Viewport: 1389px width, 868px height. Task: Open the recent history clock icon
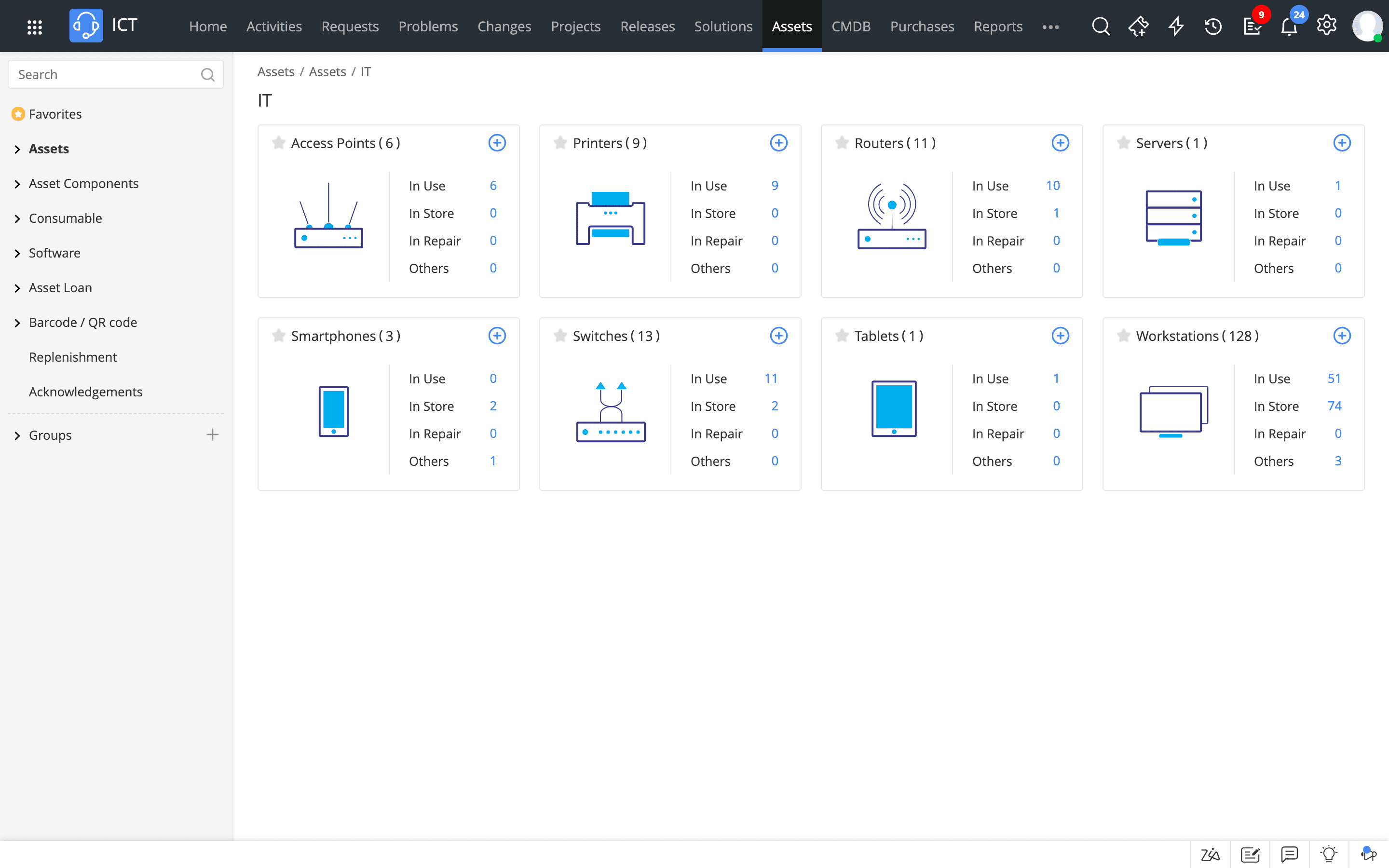[x=1213, y=27]
